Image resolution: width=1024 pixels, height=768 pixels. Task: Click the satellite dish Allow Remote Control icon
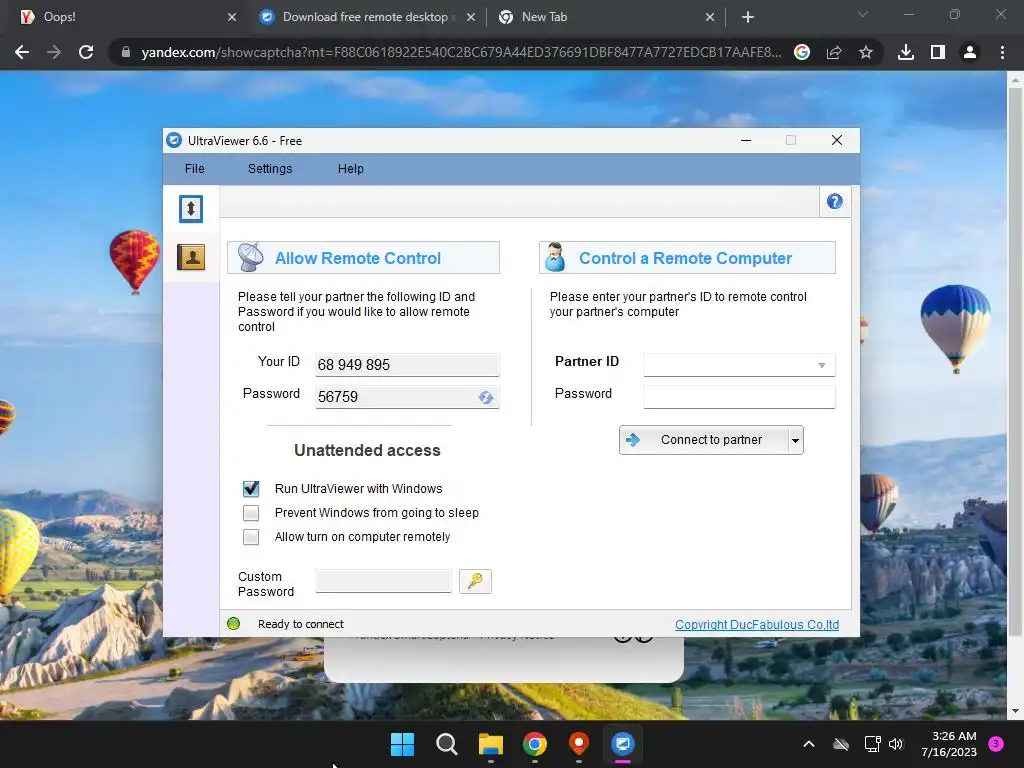250,257
